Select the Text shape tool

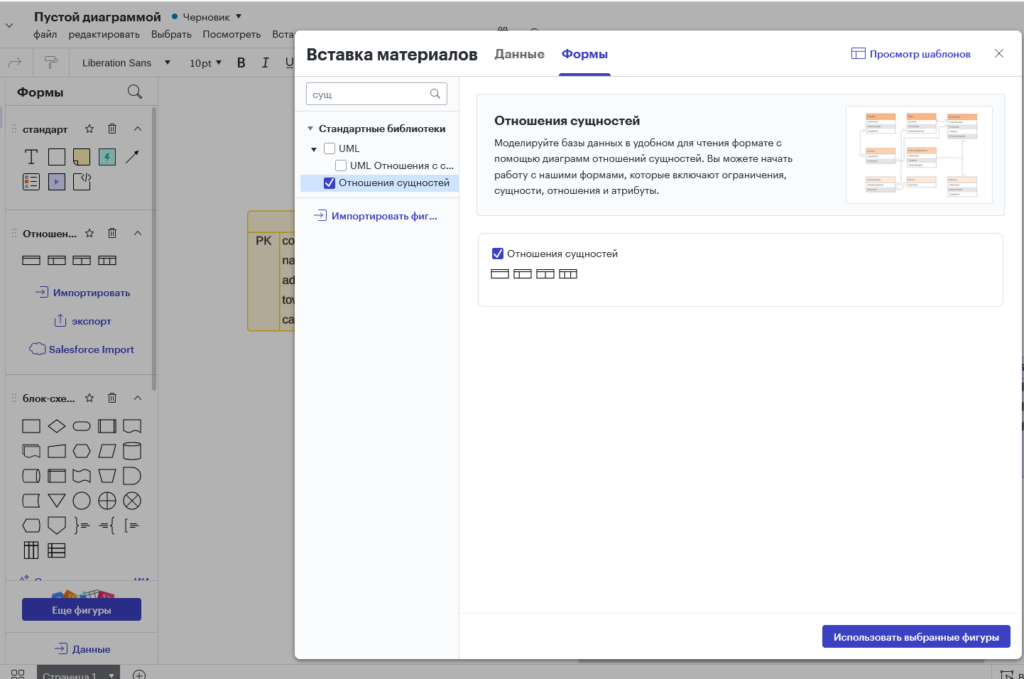click(x=31, y=157)
